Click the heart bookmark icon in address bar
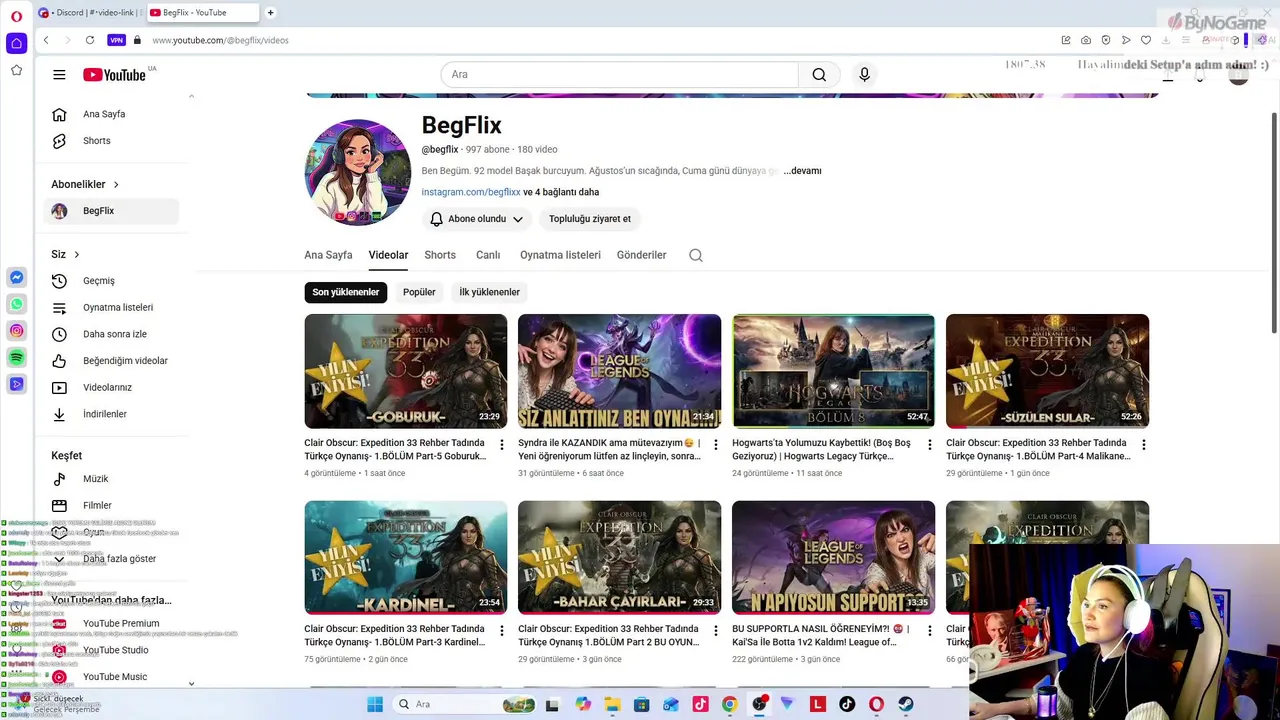1280x720 pixels. tap(1146, 40)
